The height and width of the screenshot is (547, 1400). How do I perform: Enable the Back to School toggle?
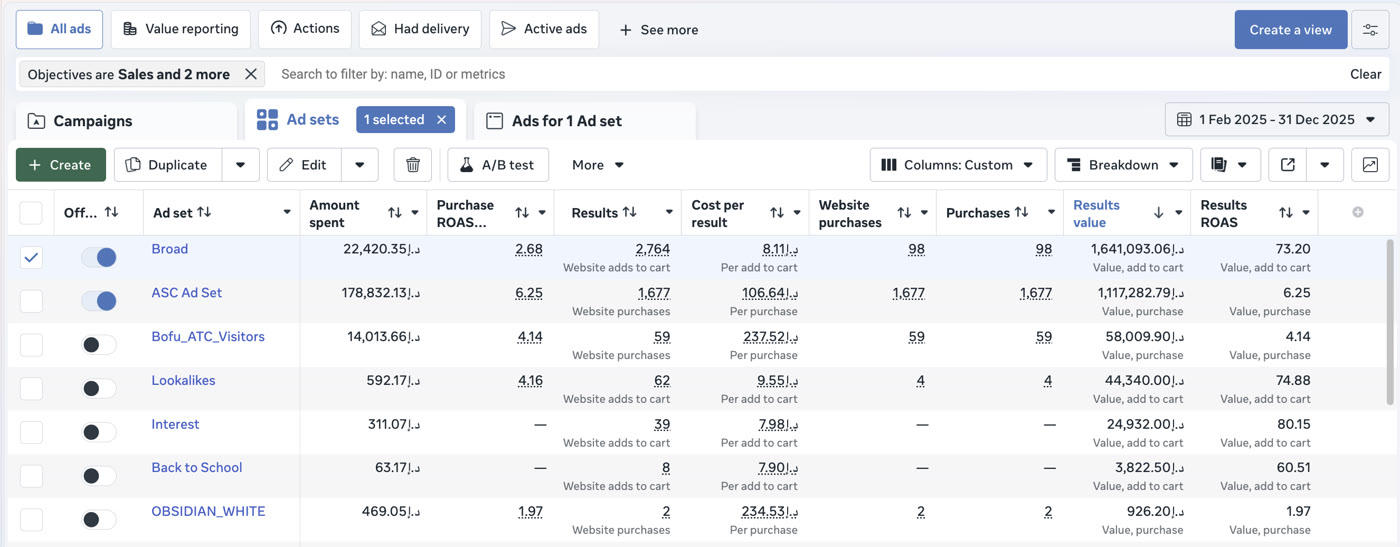(99, 476)
